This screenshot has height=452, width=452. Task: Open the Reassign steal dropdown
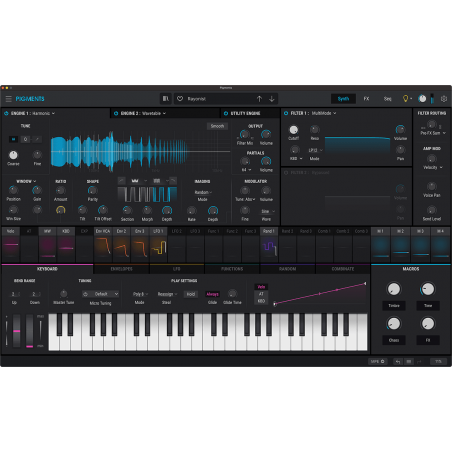(167, 294)
